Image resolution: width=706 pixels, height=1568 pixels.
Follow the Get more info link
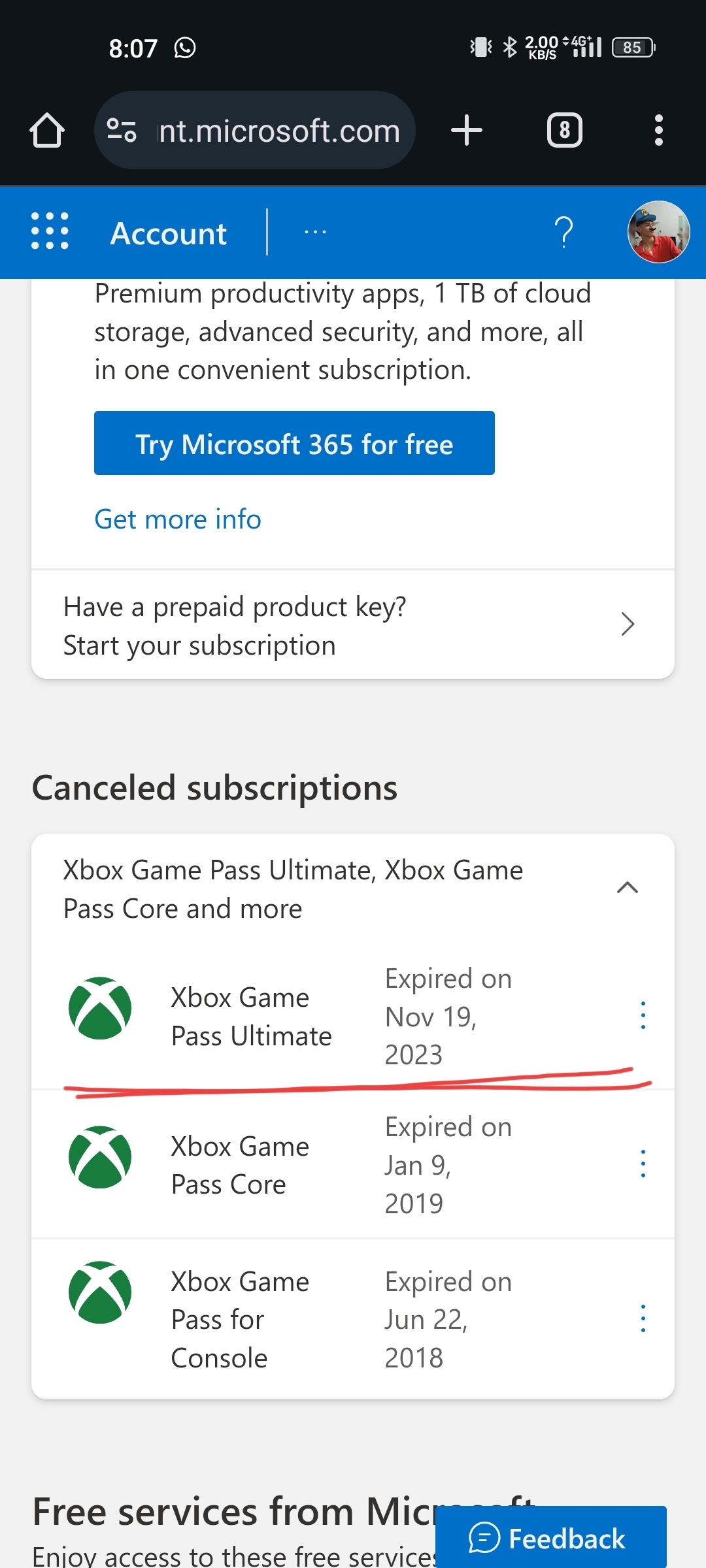pos(178,519)
